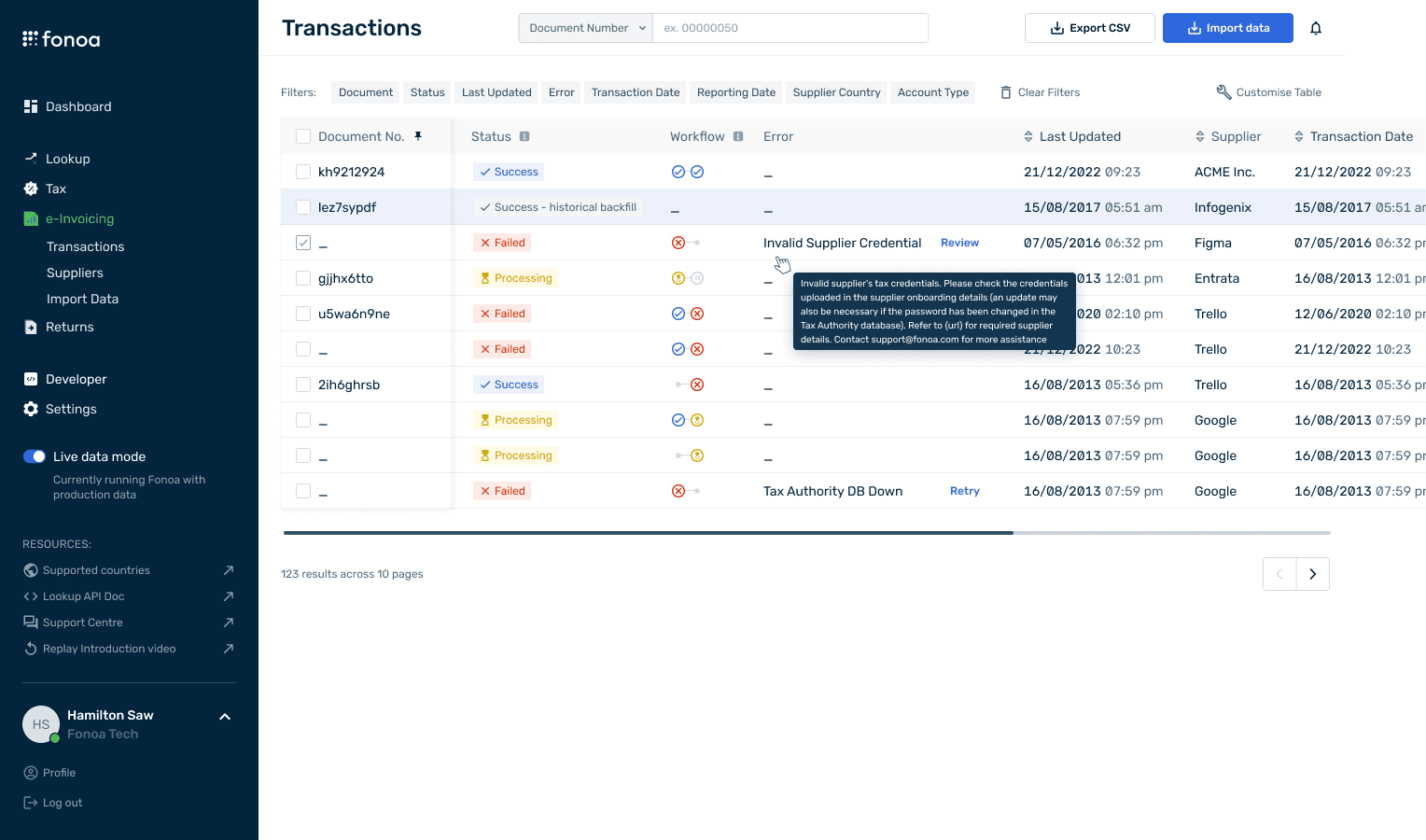Click the Settings gear icon
1426x840 pixels.
pos(31,409)
